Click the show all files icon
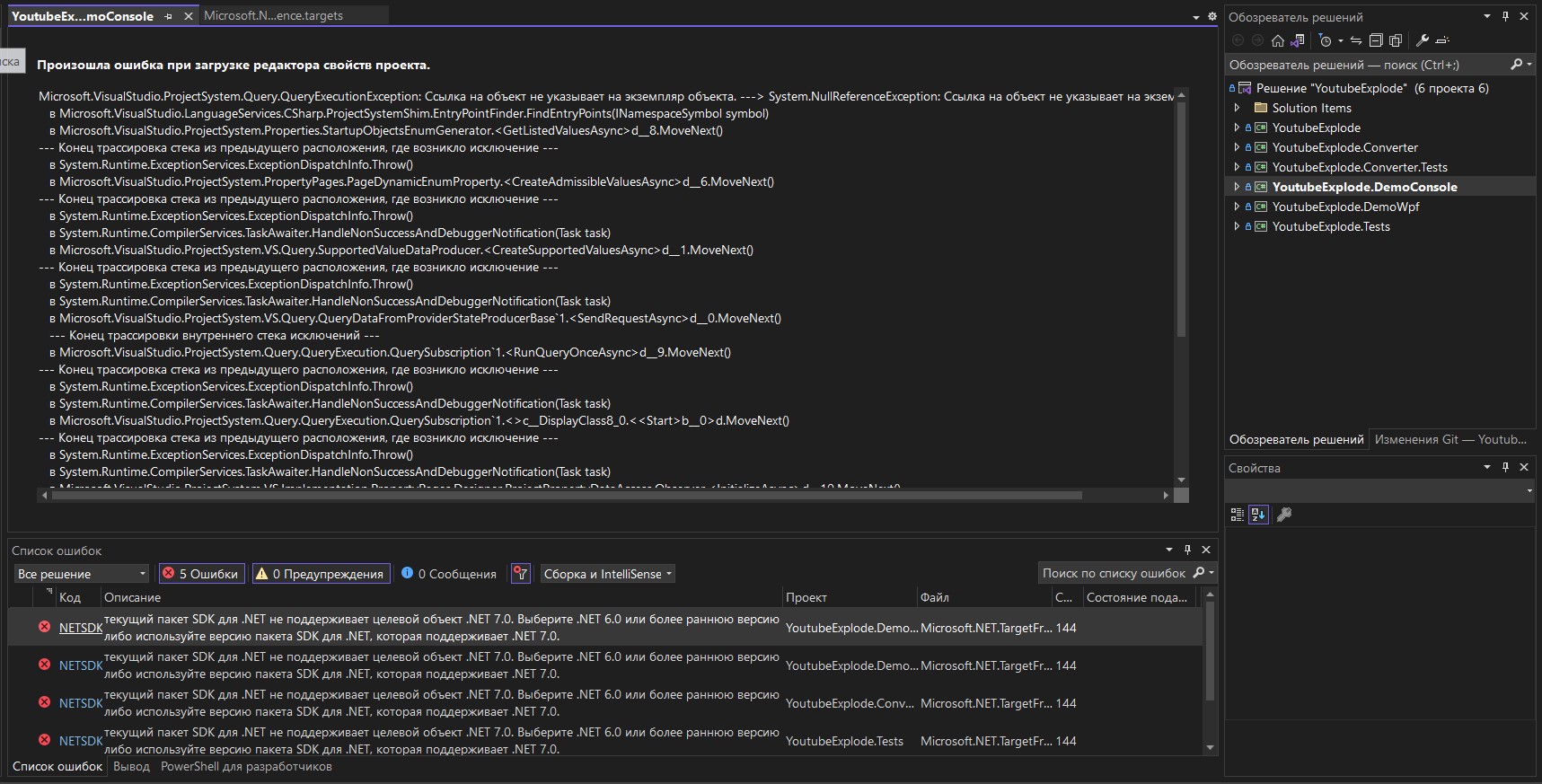This screenshot has width=1542, height=784. pyautogui.click(x=1396, y=40)
